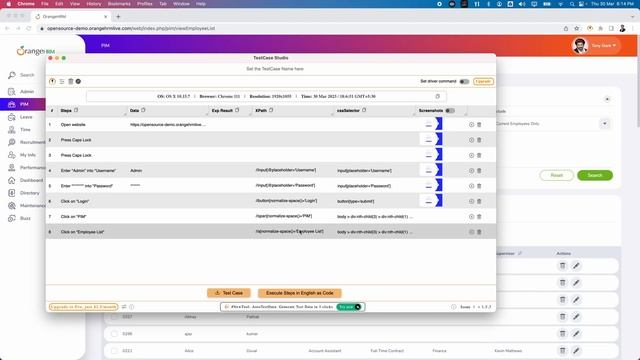Click the 'Set the TestCase Name here' field
640x360 pixels.
click(x=275, y=69)
